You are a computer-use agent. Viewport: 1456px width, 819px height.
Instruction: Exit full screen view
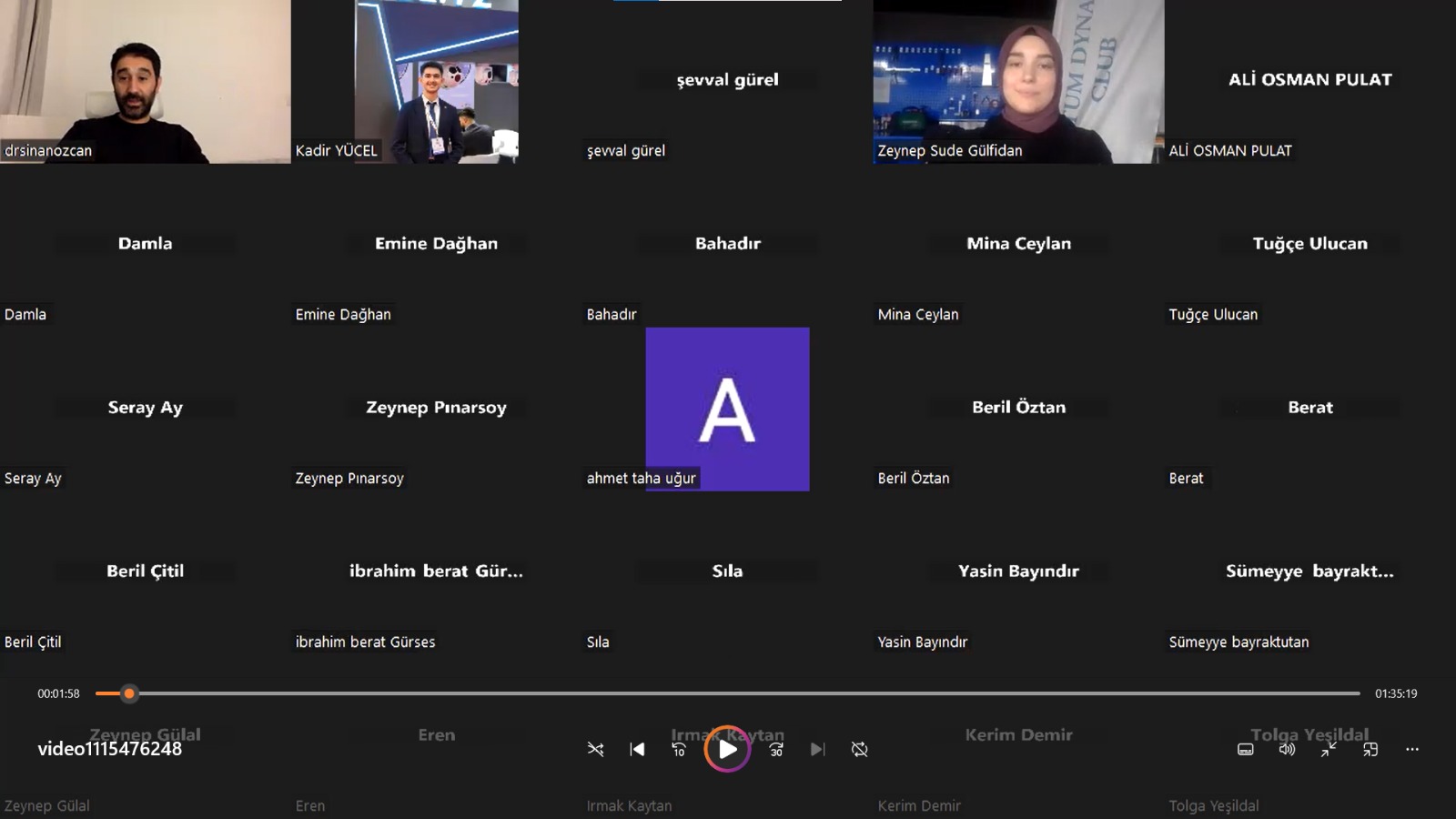1329,749
